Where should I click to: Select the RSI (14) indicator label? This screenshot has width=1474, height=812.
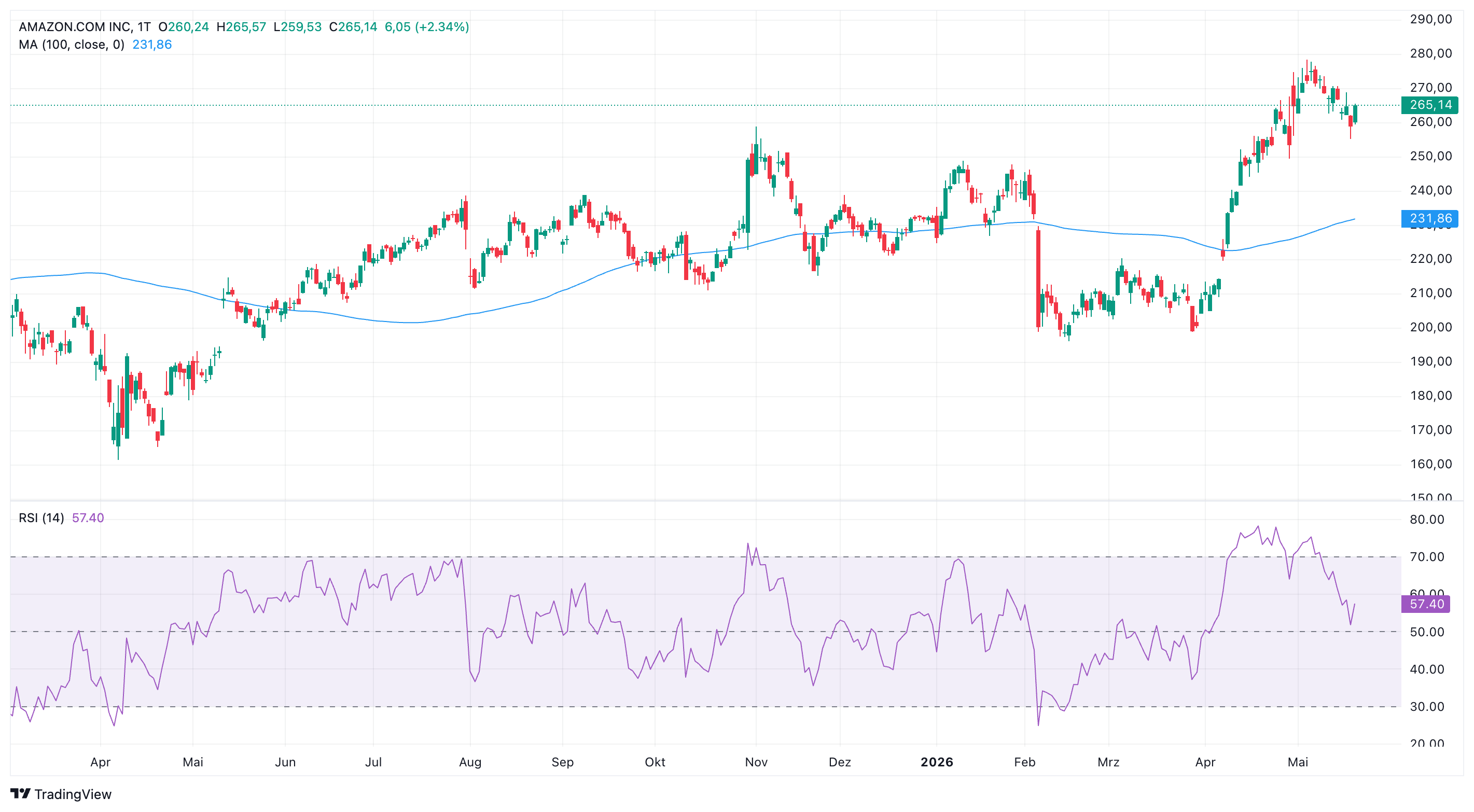41,518
